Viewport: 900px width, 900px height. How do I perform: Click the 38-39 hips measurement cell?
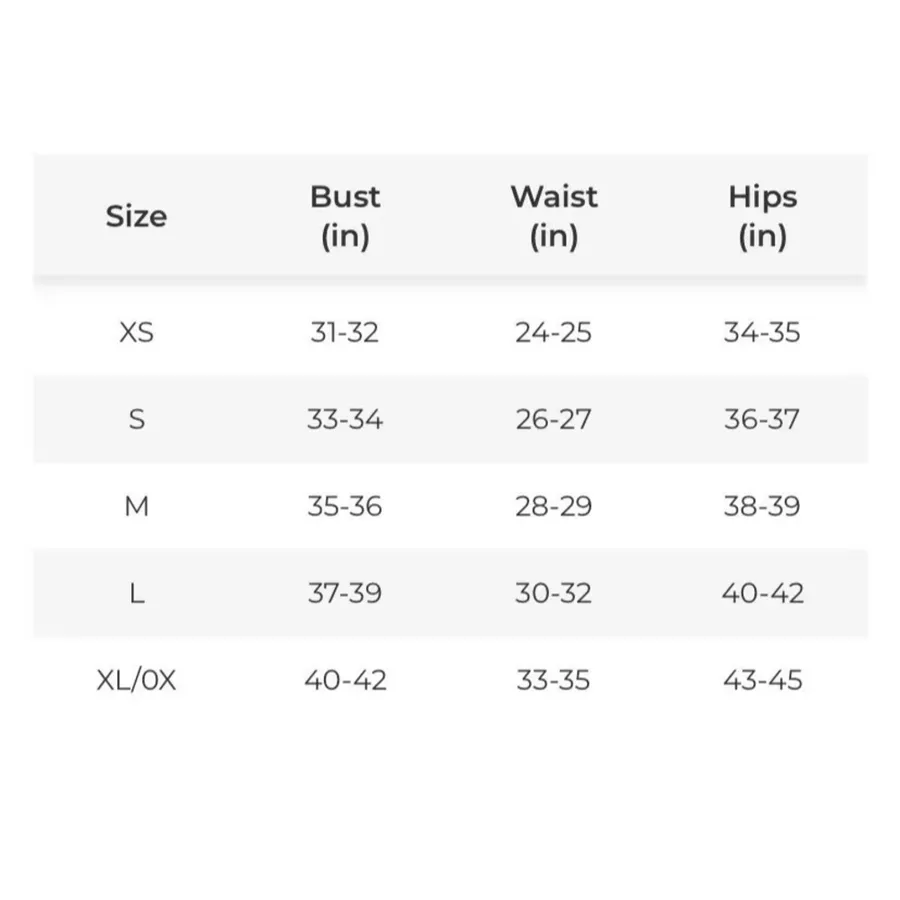pyautogui.click(x=762, y=506)
